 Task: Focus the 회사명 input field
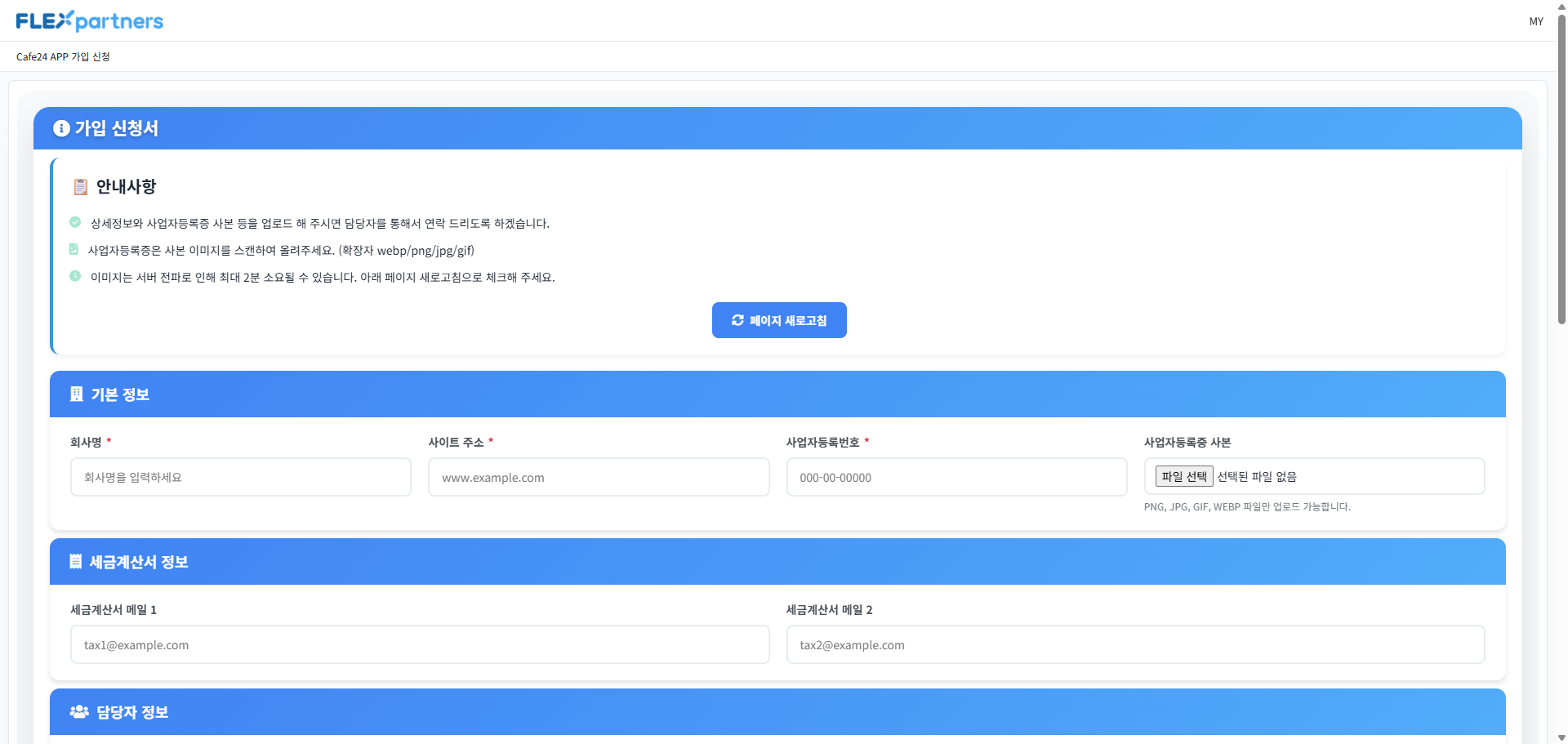(x=241, y=478)
